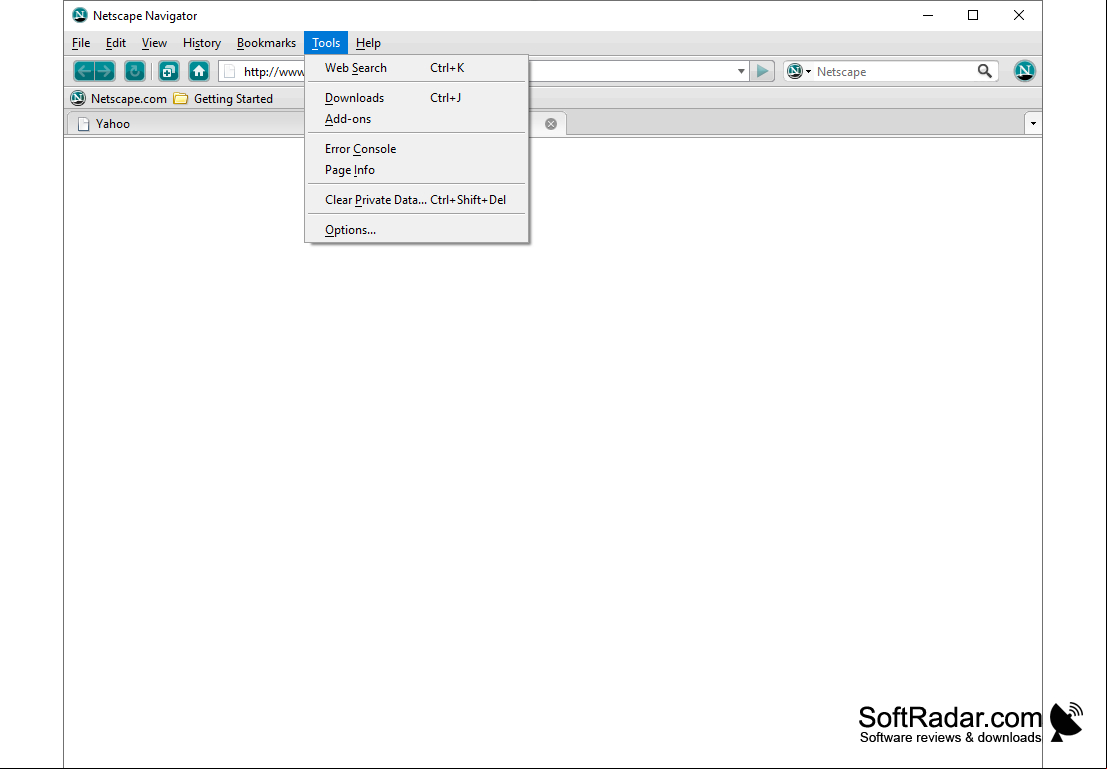Close the Netscape Navigator window
The width and height of the screenshot is (1107, 769).
(x=1019, y=16)
